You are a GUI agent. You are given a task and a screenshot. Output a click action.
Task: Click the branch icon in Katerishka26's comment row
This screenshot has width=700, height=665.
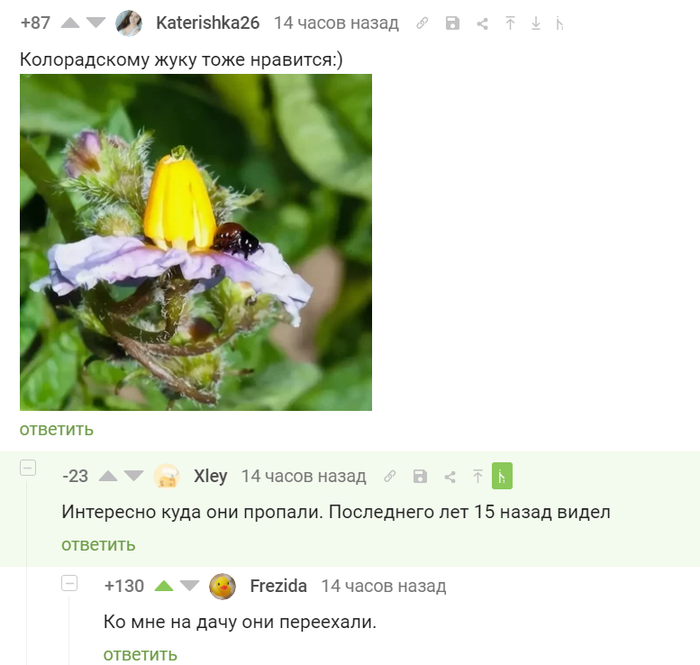click(x=559, y=23)
